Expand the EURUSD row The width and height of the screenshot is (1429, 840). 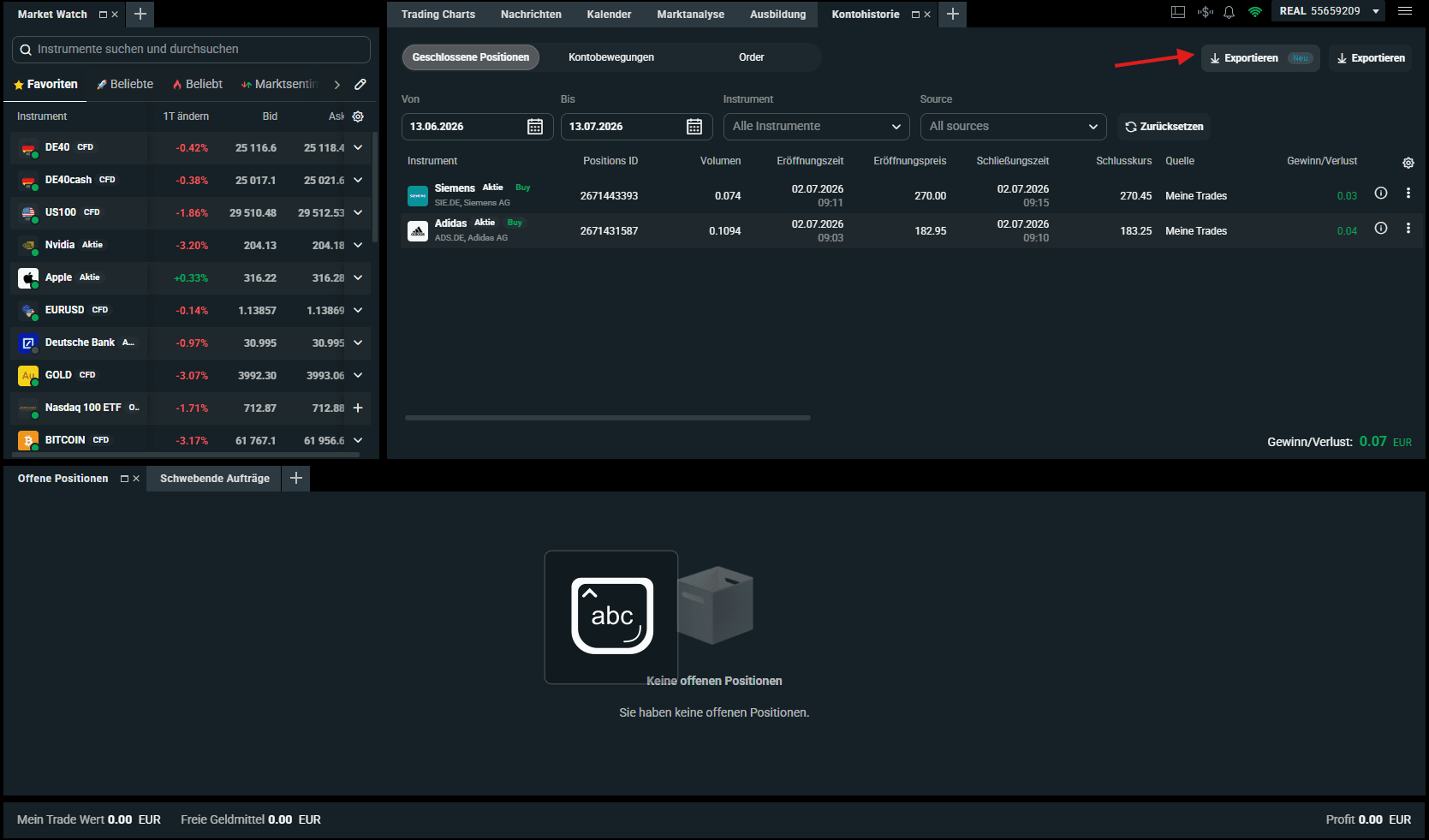[x=358, y=310]
